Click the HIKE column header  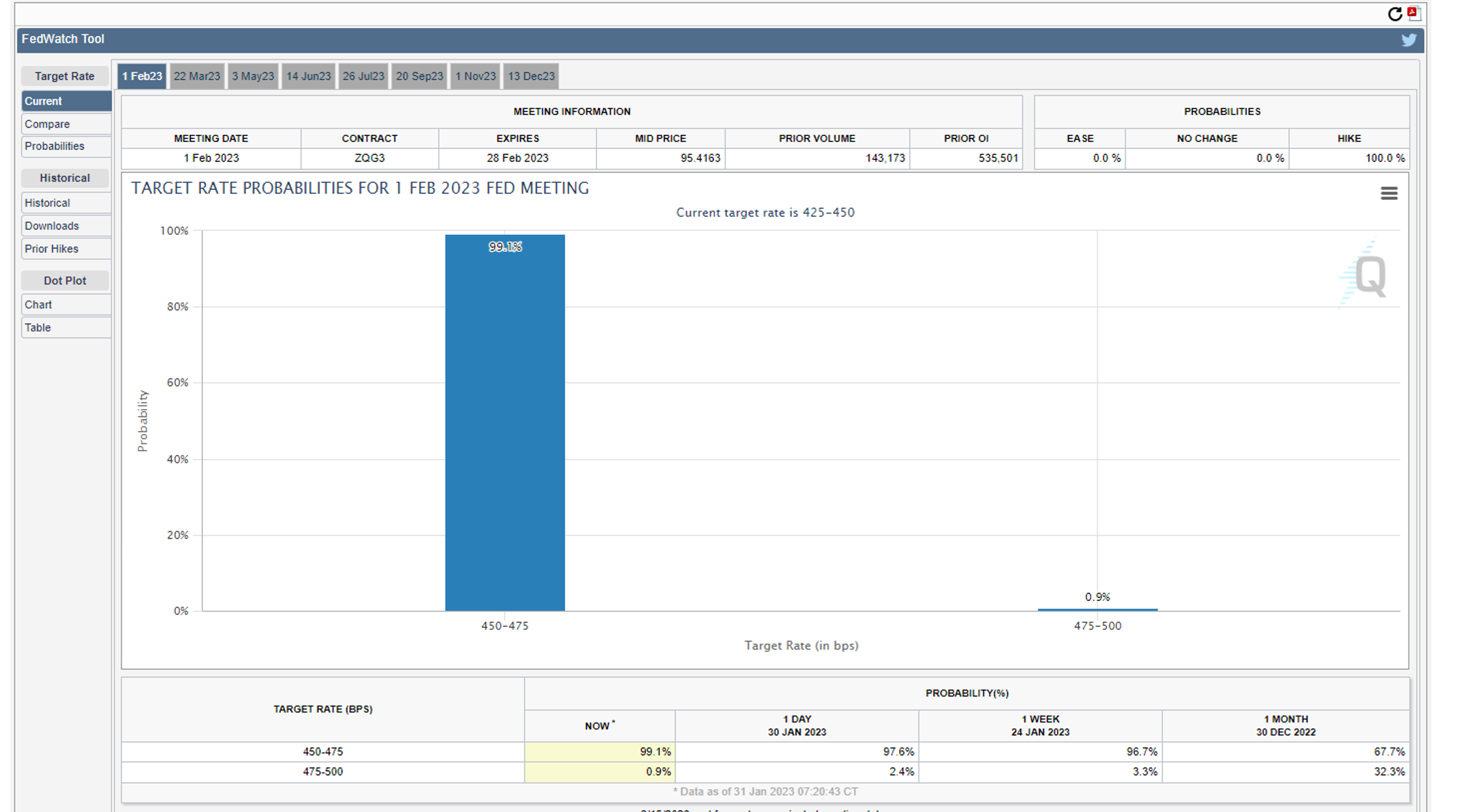coord(1349,138)
